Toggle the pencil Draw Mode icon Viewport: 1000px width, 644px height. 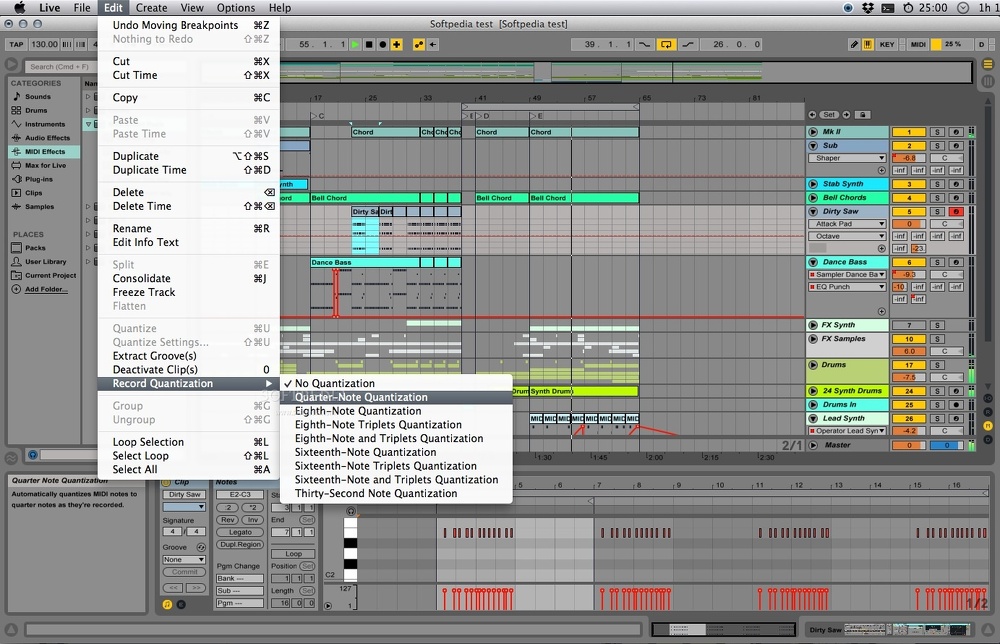854,45
